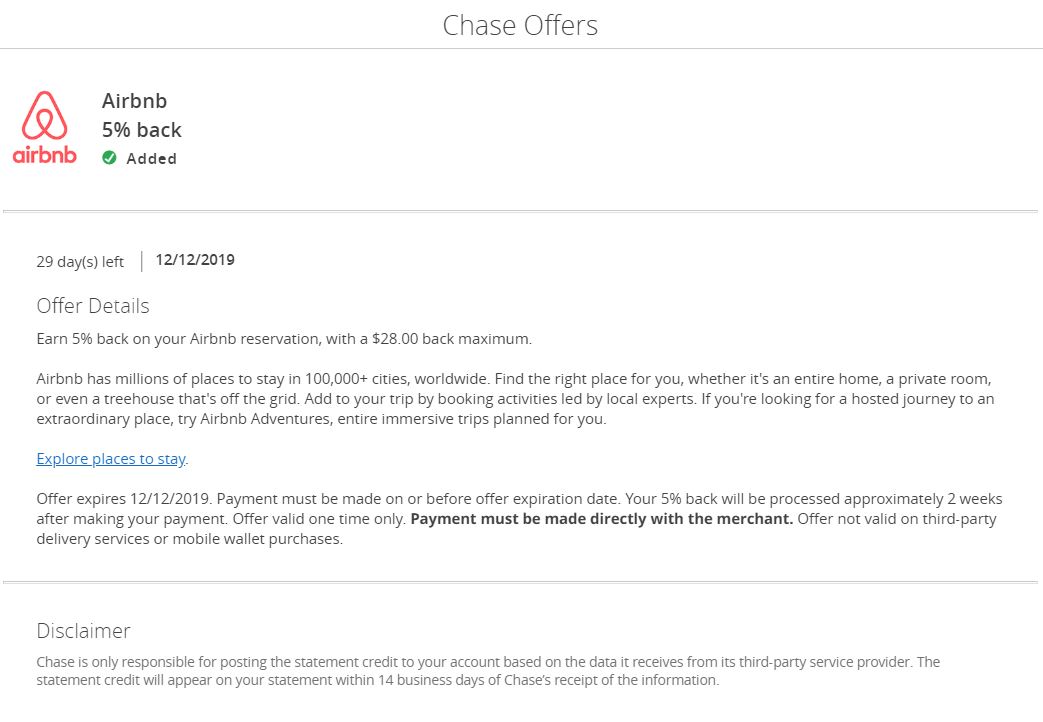Click the "Chase is only responsible" disclaimer paragraph
The image size is (1043, 722).
click(x=488, y=671)
